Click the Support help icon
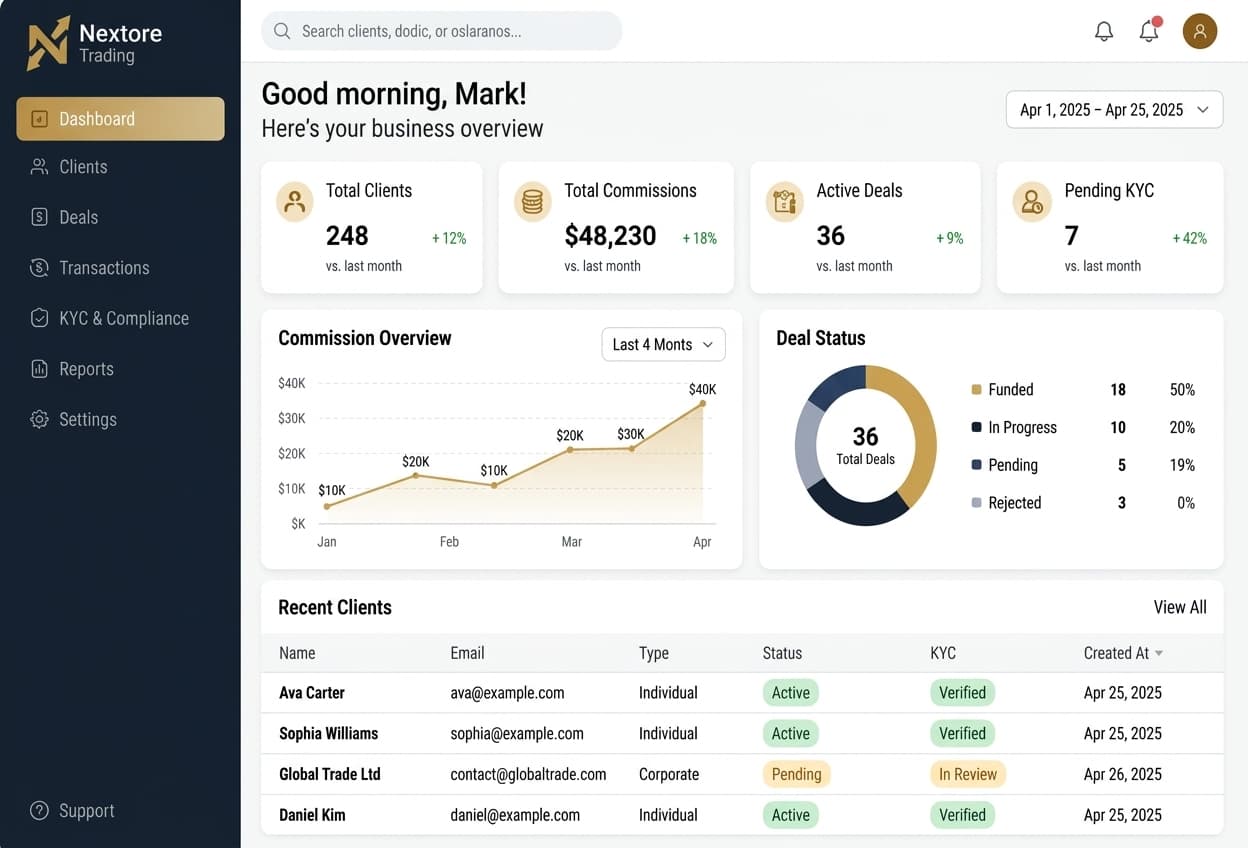1248x848 pixels. (x=40, y=811)
